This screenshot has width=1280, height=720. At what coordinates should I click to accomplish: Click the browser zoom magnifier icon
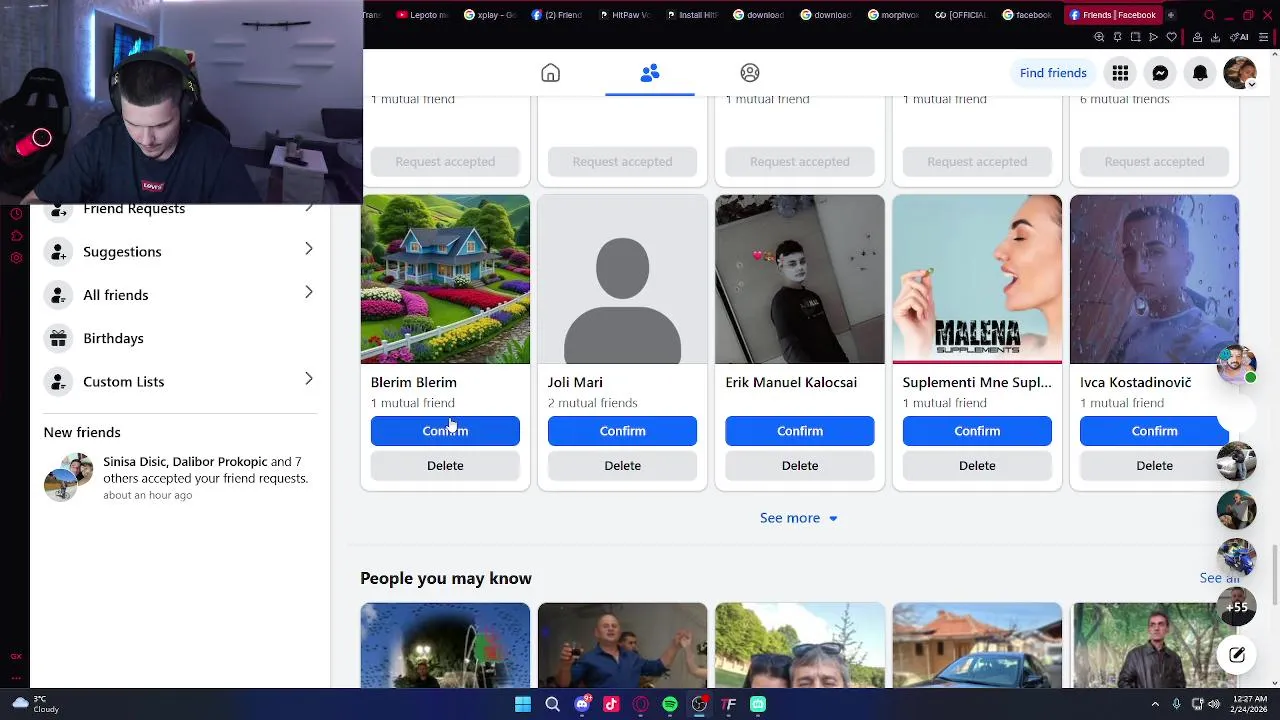click(x=1099, y=37)
